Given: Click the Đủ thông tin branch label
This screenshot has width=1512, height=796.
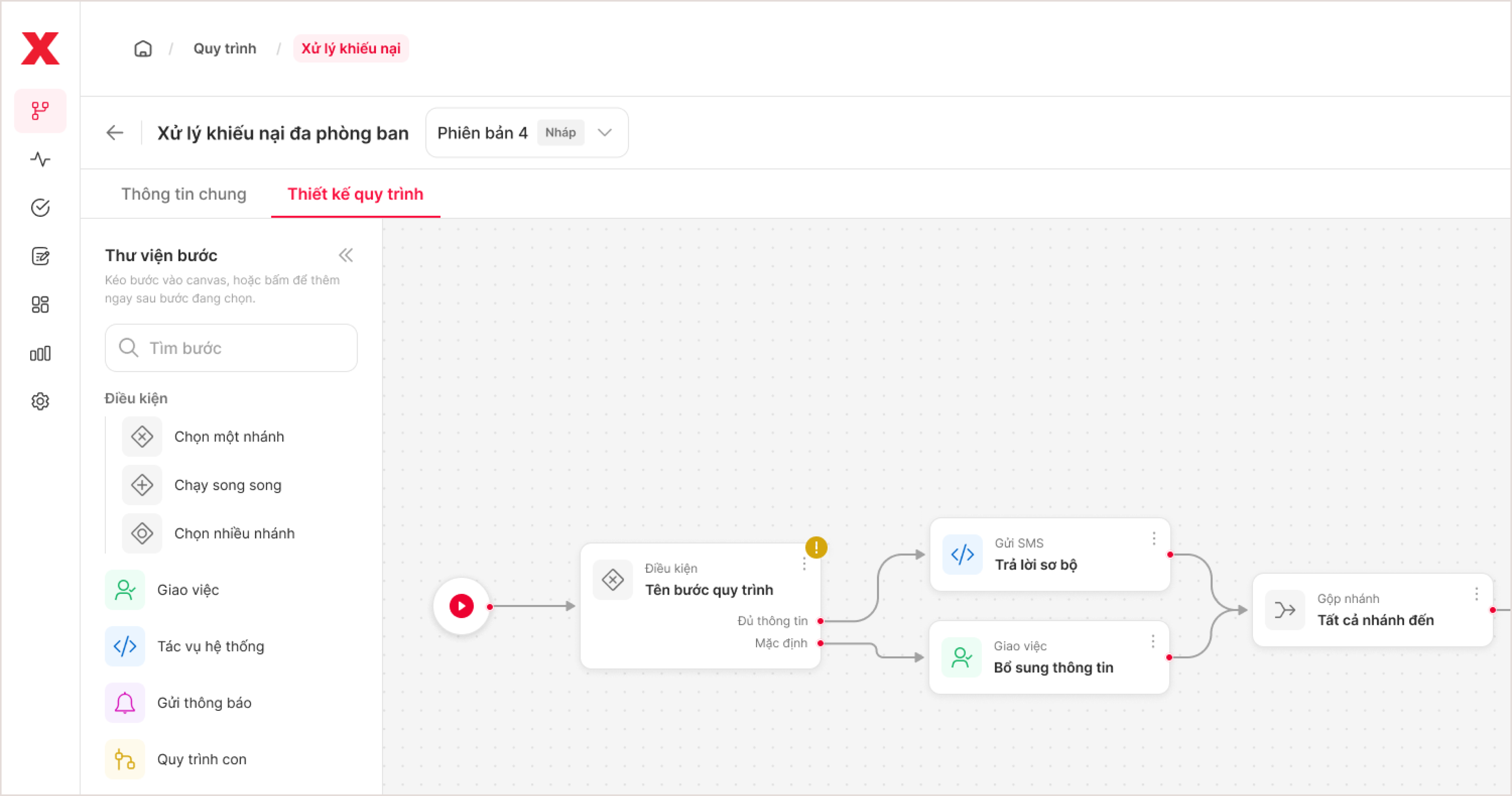Looking at the screenshot, I should 772,621.
